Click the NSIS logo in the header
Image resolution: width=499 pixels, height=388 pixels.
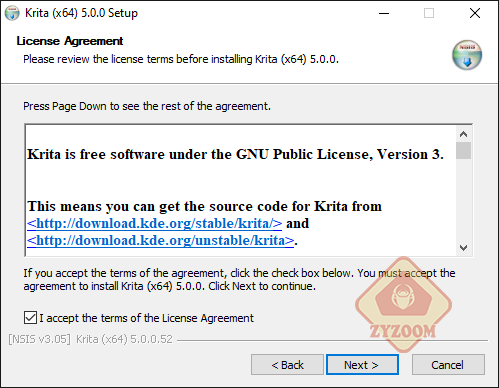click(x=467, y=55)
